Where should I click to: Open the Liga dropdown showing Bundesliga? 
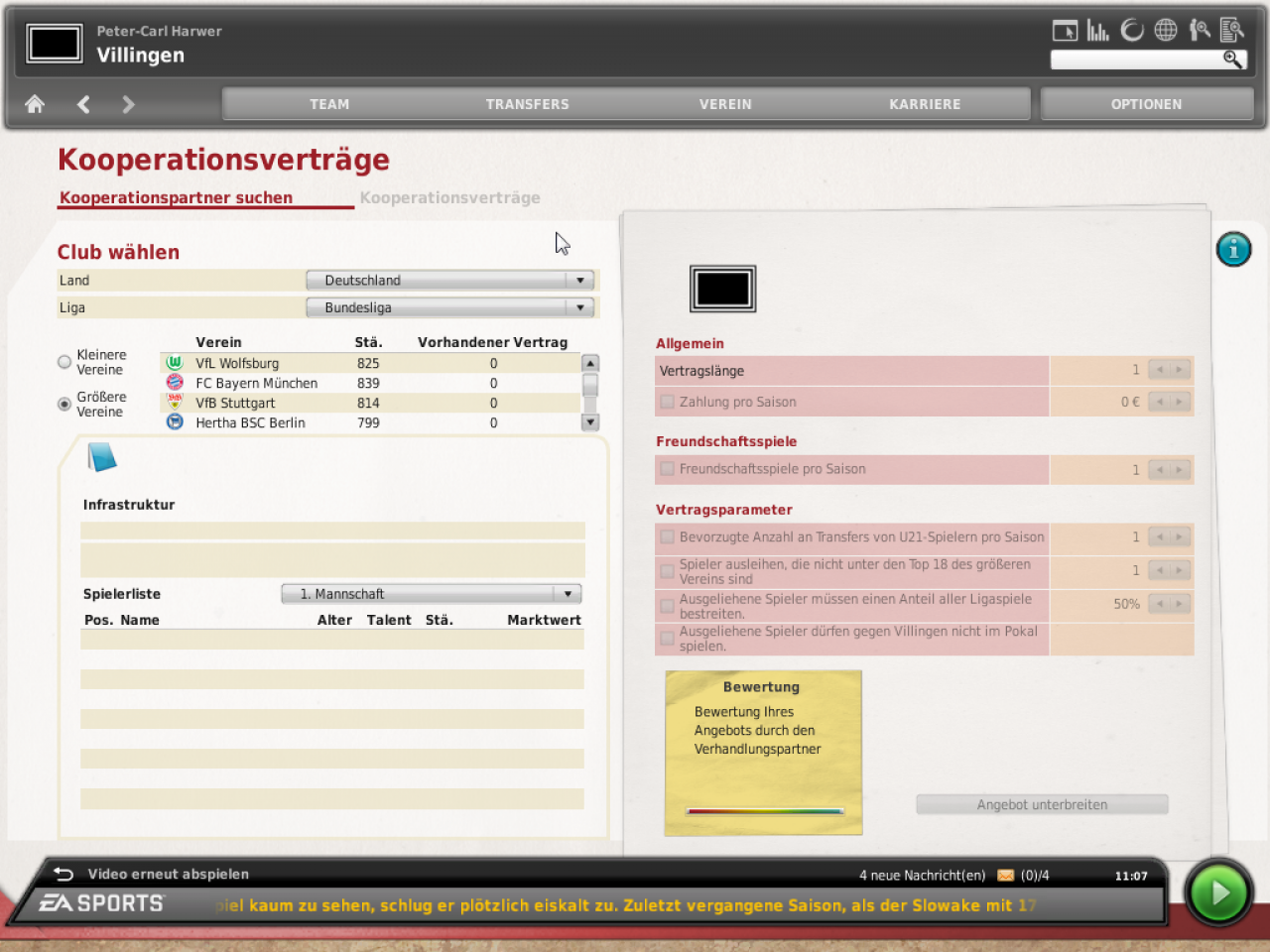(449, 307)
